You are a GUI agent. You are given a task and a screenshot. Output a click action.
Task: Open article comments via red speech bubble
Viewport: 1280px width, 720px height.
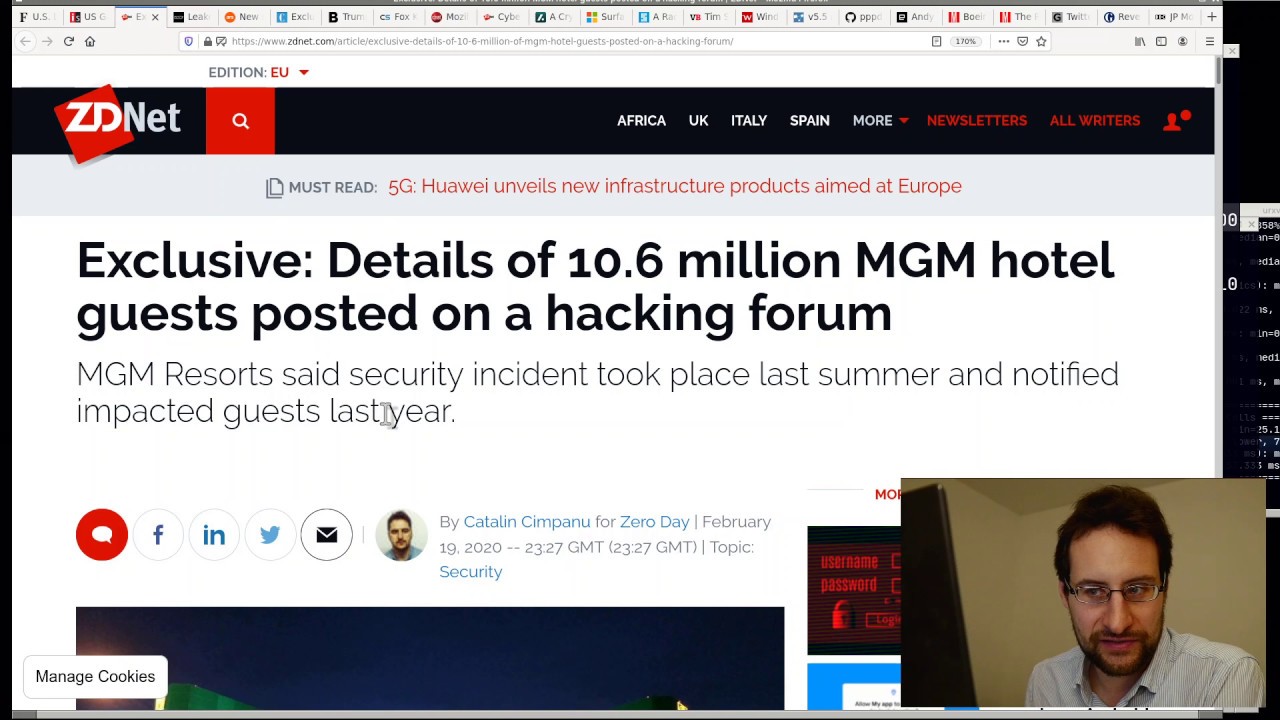[x=102, y=535]
